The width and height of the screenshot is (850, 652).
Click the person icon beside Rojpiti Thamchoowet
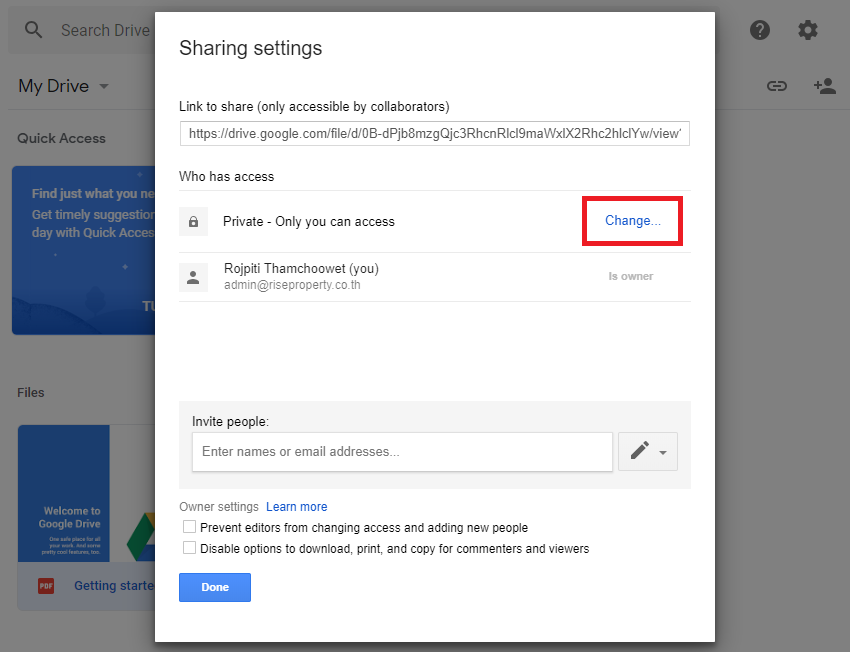click(x=193, y=277)
